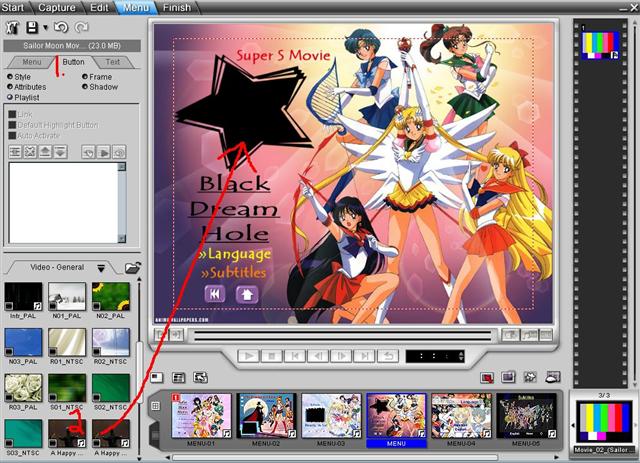640x463 pixels.
Task: Click the Language text button in the preview
Action: point(235,254)
